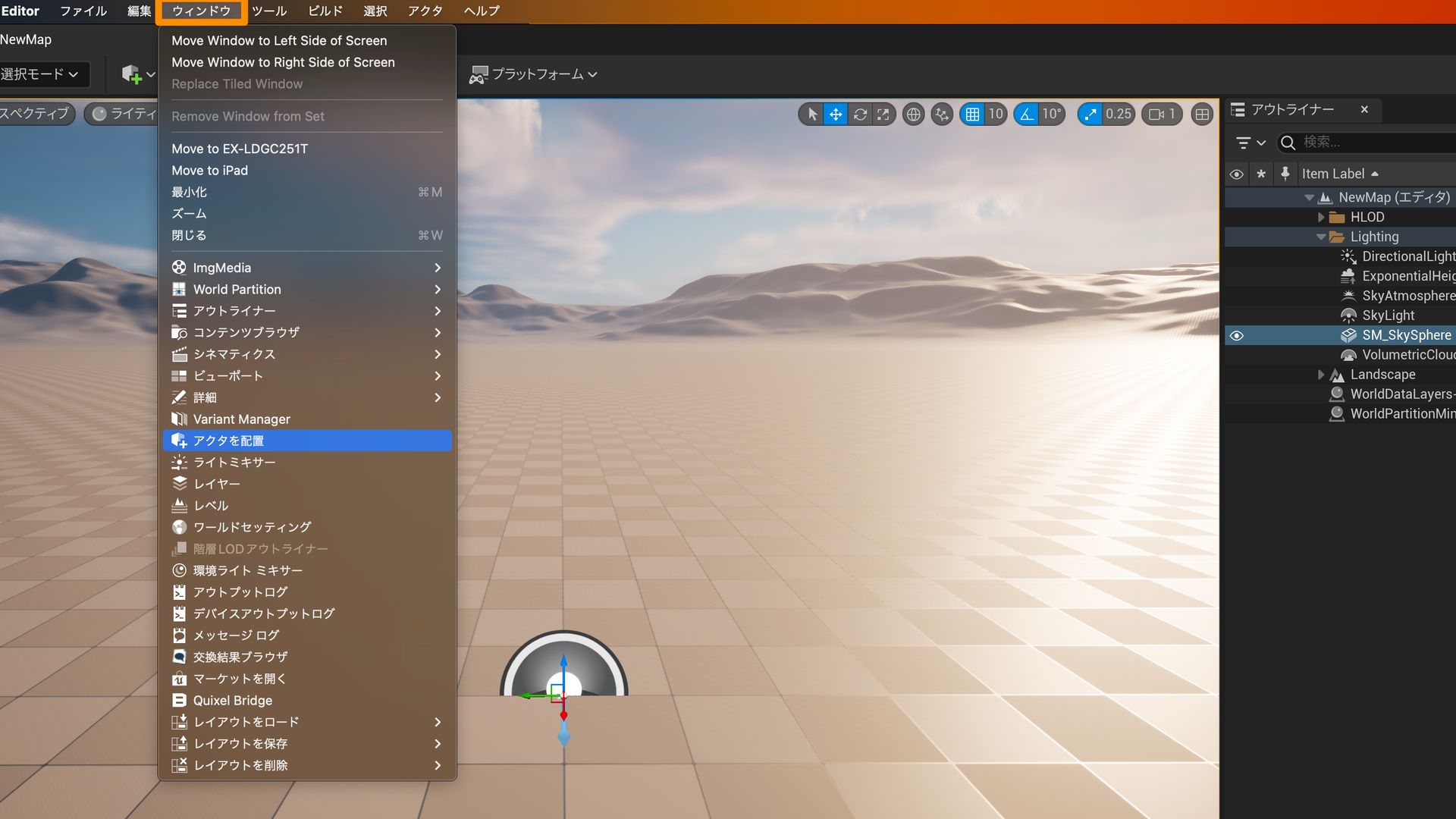The width and height of the screenshot is (1456, 819).
Task: Collapse the Lighting folder in Outliner
Action: 1320,236
